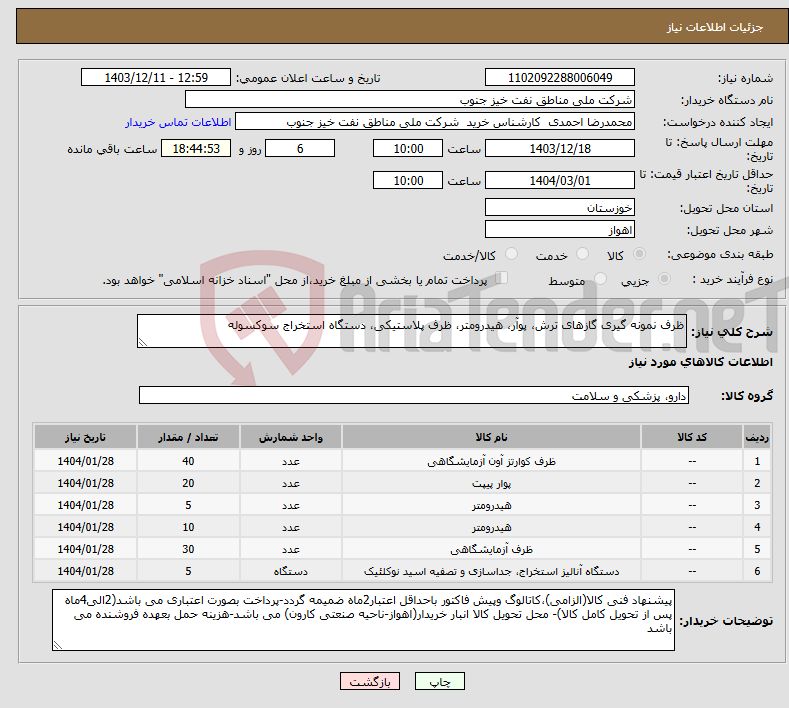Select the متوسط purchase type radio
Image resolution: width=789 pixels, height=708 pixels.
[600, 278]
